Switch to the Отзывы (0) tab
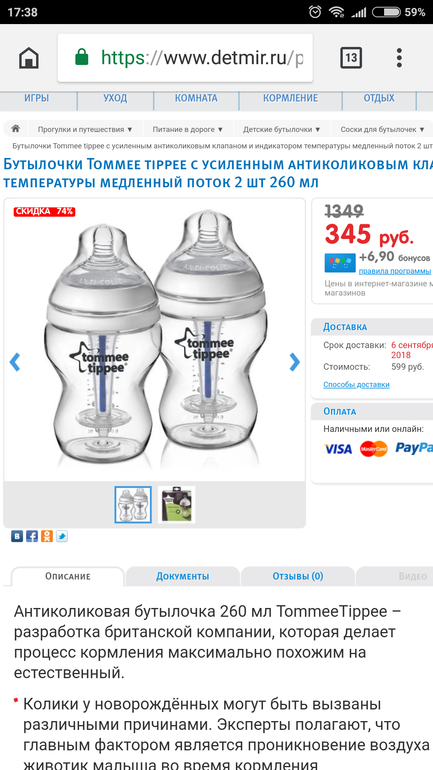Viewport: 433px width, 770px height. (298, 576)
